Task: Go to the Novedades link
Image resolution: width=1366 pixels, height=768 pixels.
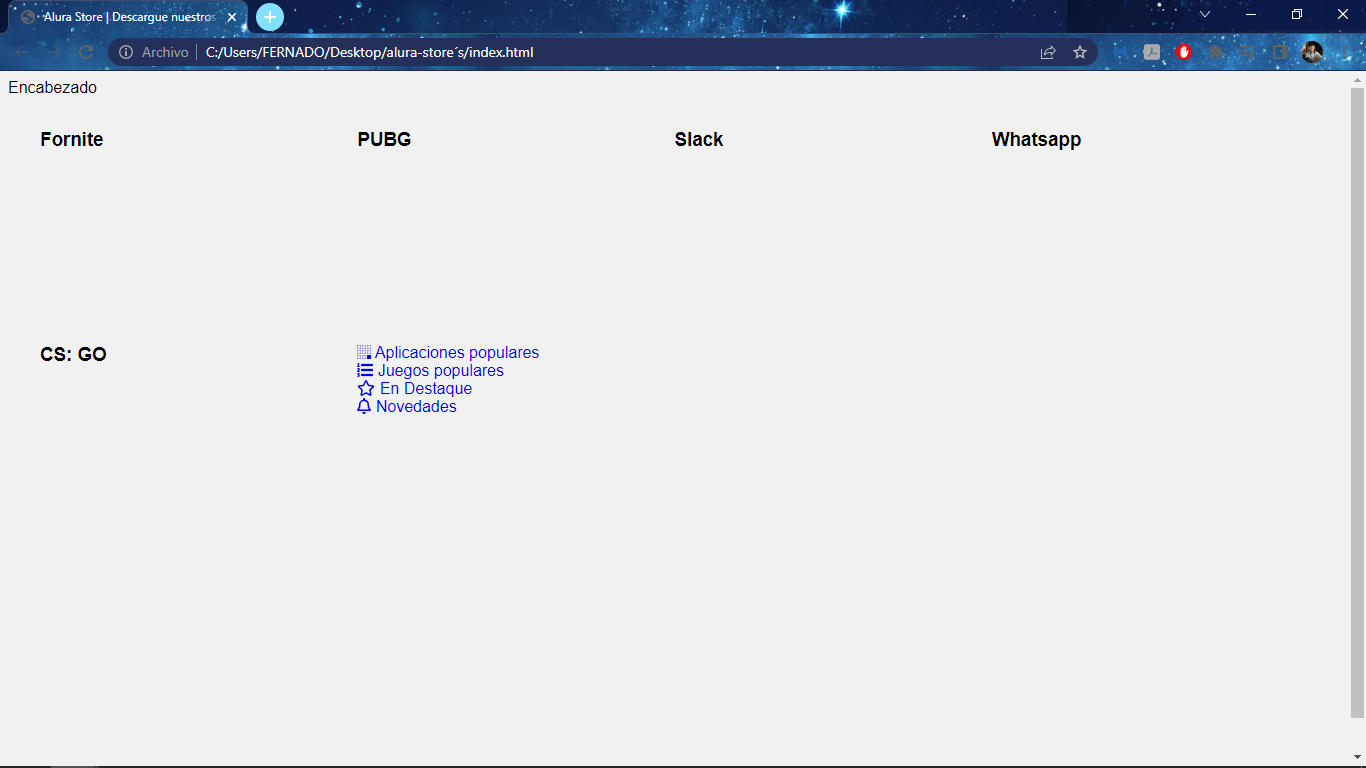Action: [x=416, y=406]
